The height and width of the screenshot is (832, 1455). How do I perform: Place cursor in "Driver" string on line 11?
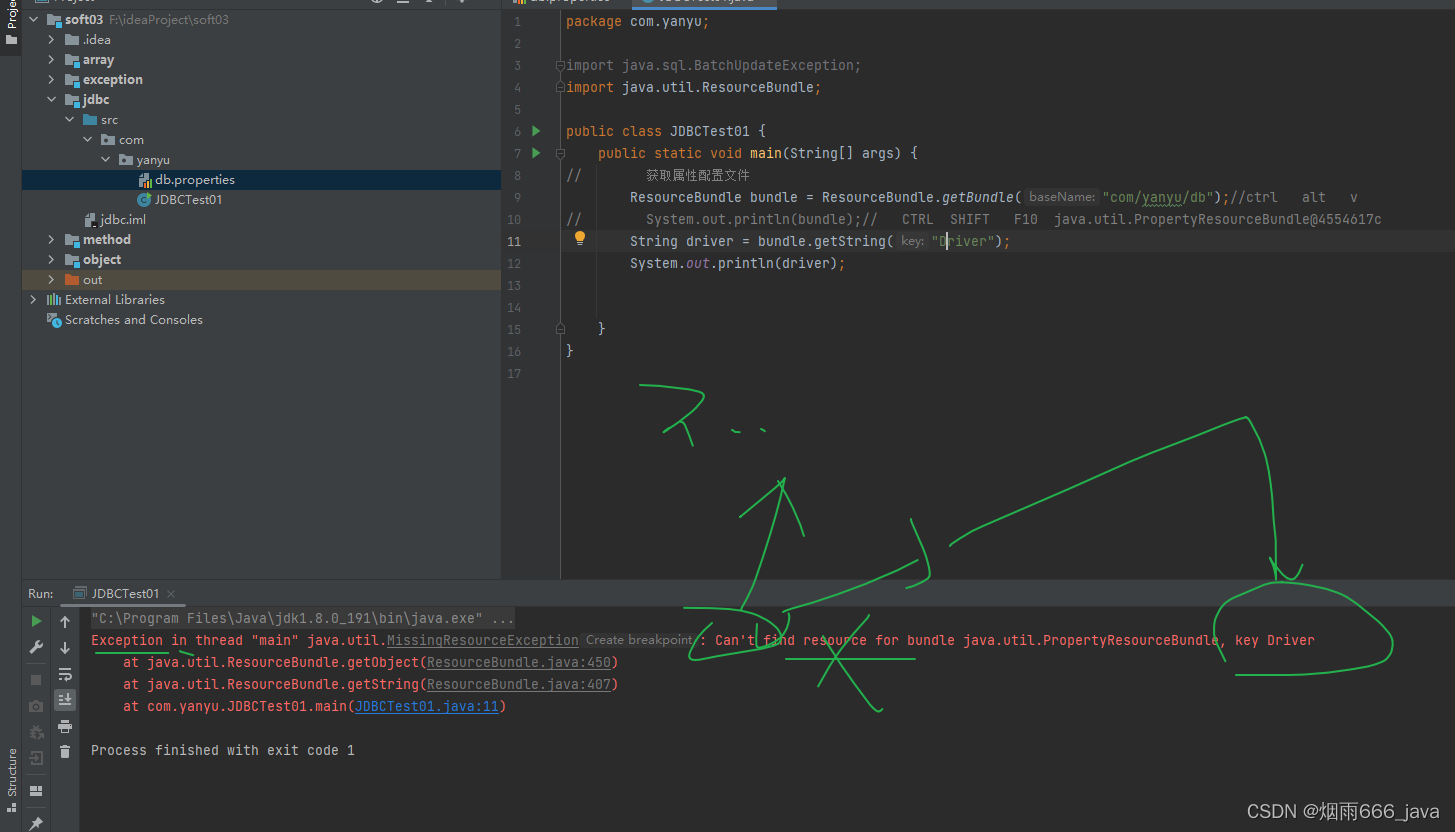(x=964, y=241)
